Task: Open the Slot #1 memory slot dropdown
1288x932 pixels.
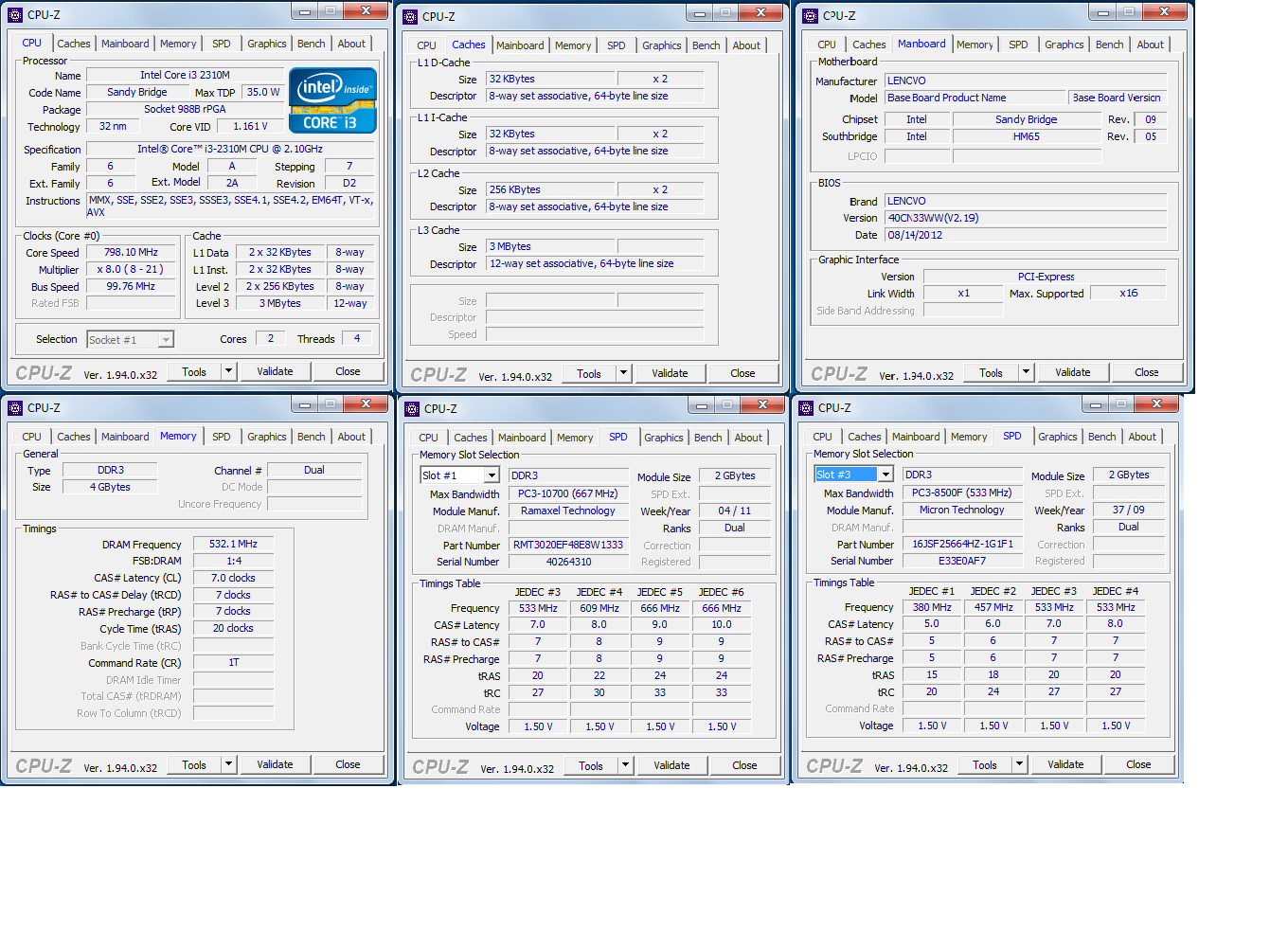Action: pyautogui.click(x=492, y=475)
